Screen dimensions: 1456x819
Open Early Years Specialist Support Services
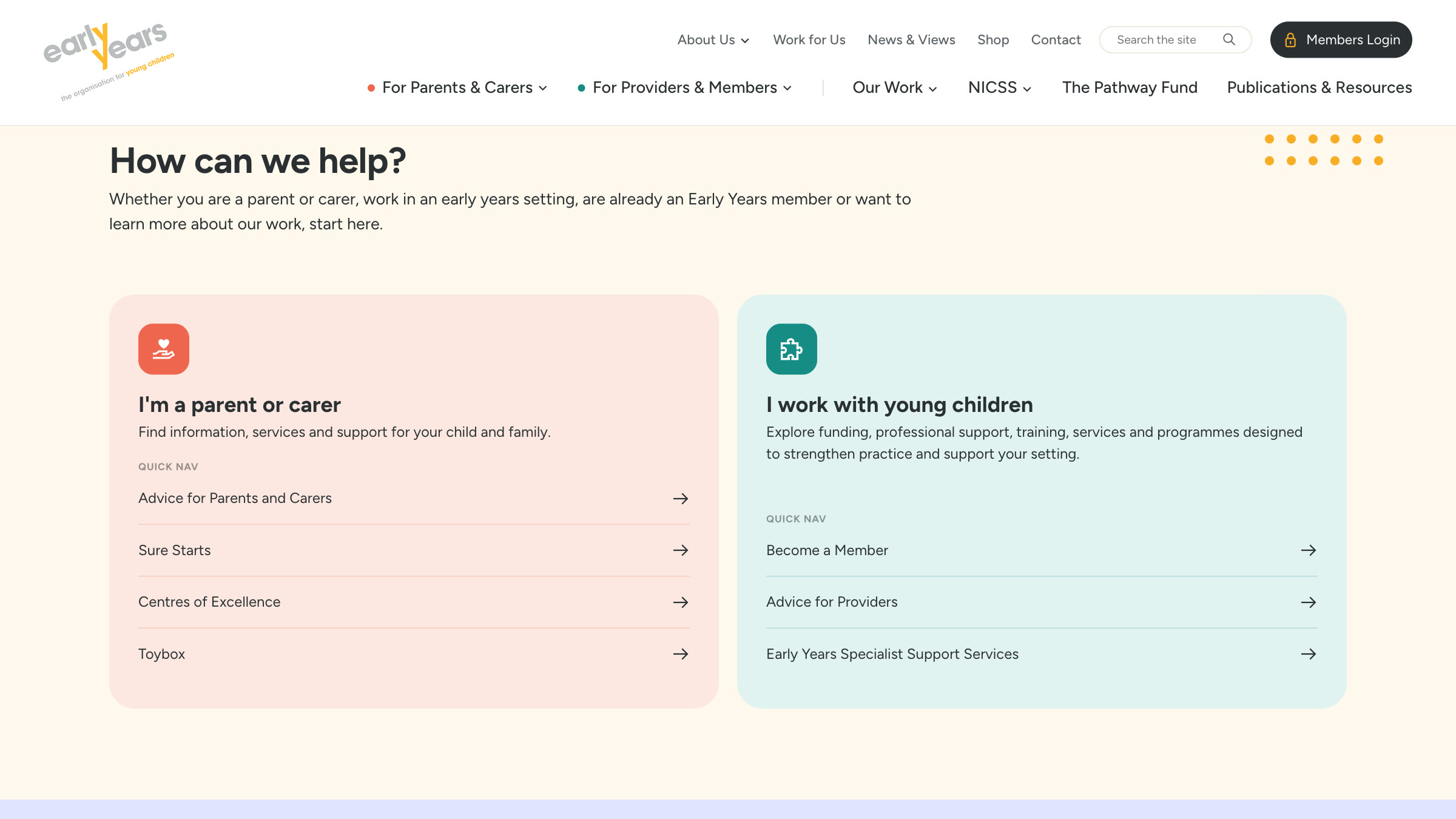tap(892, 654)
